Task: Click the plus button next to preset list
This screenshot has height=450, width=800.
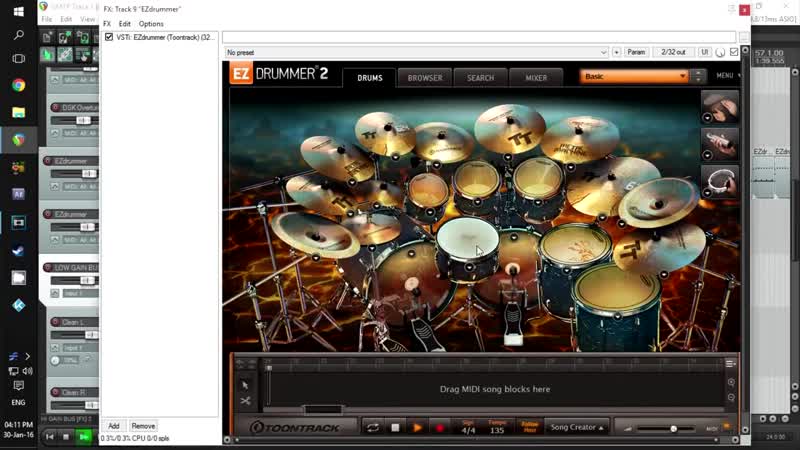Action: (x=616, y=53)
